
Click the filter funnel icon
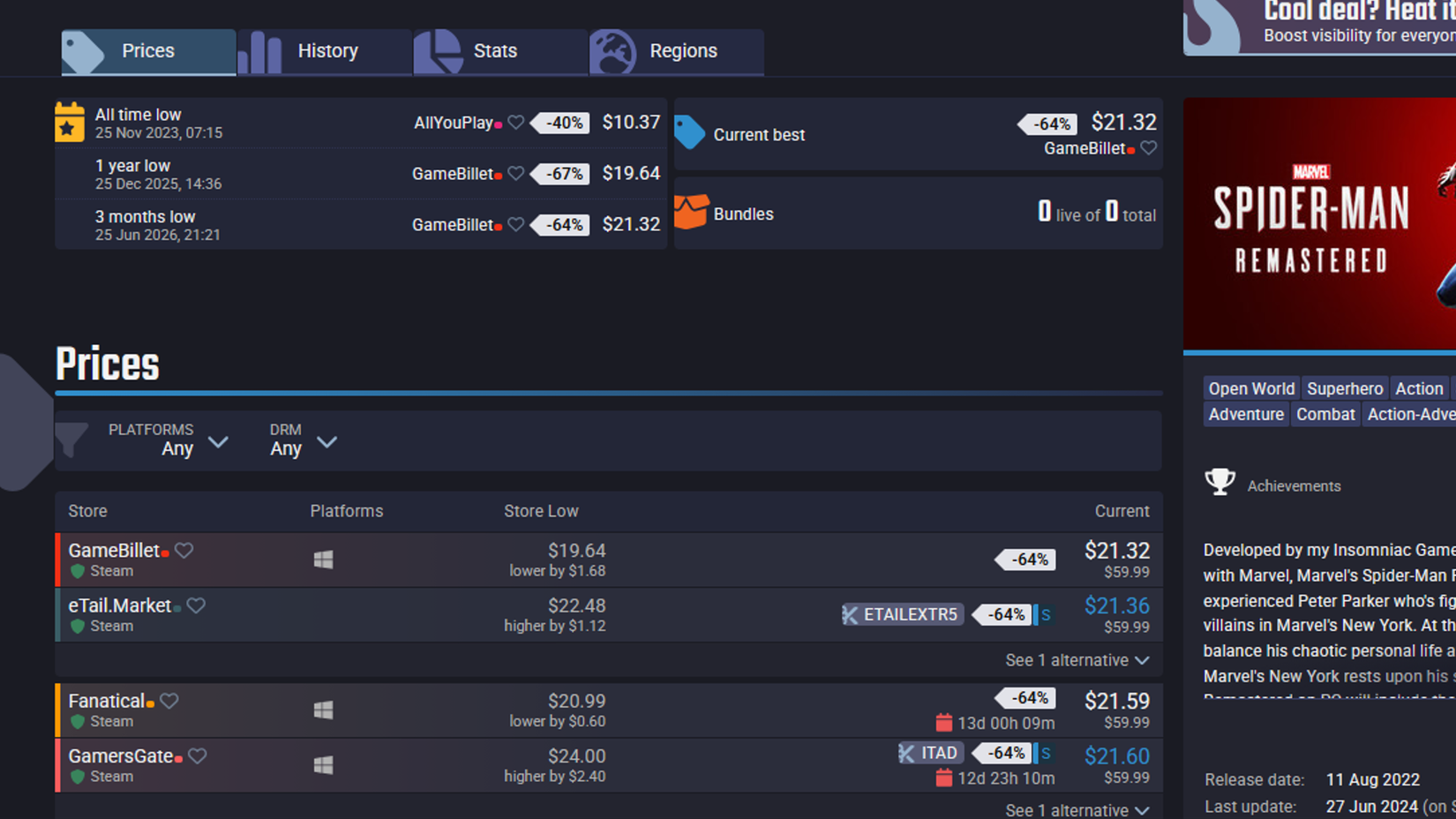tap(71, 440)
